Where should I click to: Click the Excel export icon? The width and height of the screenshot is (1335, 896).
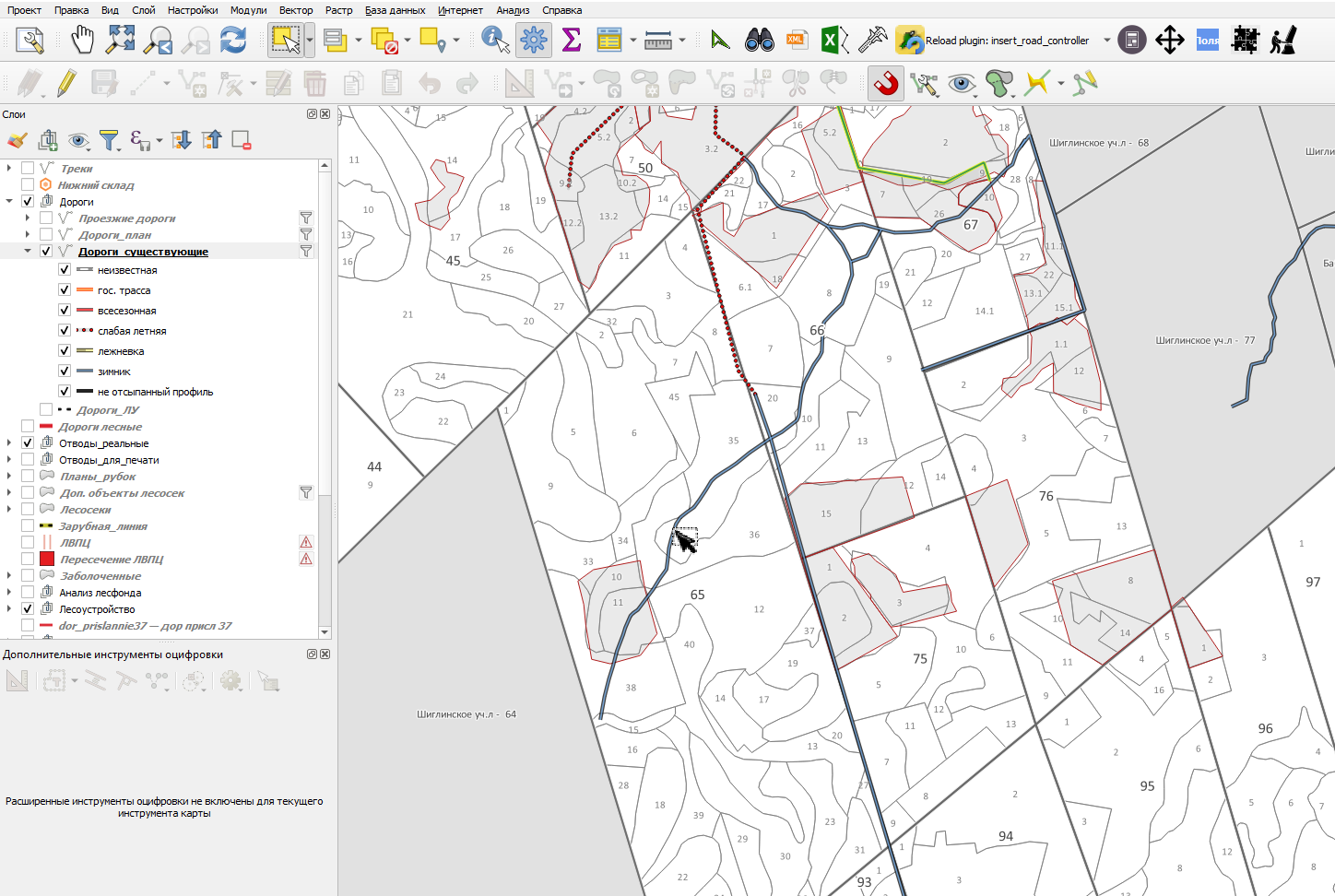click(833, 40)
